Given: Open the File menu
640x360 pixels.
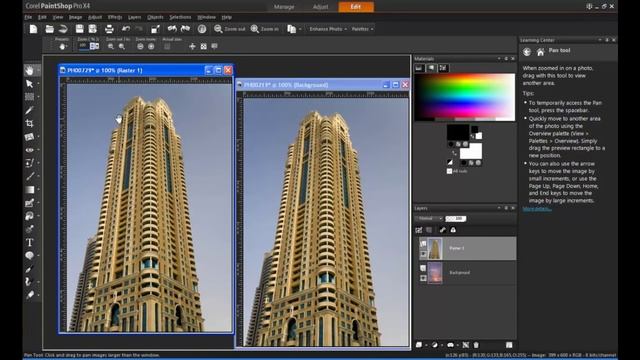Looking at the screenshot, I should point(28,17).
